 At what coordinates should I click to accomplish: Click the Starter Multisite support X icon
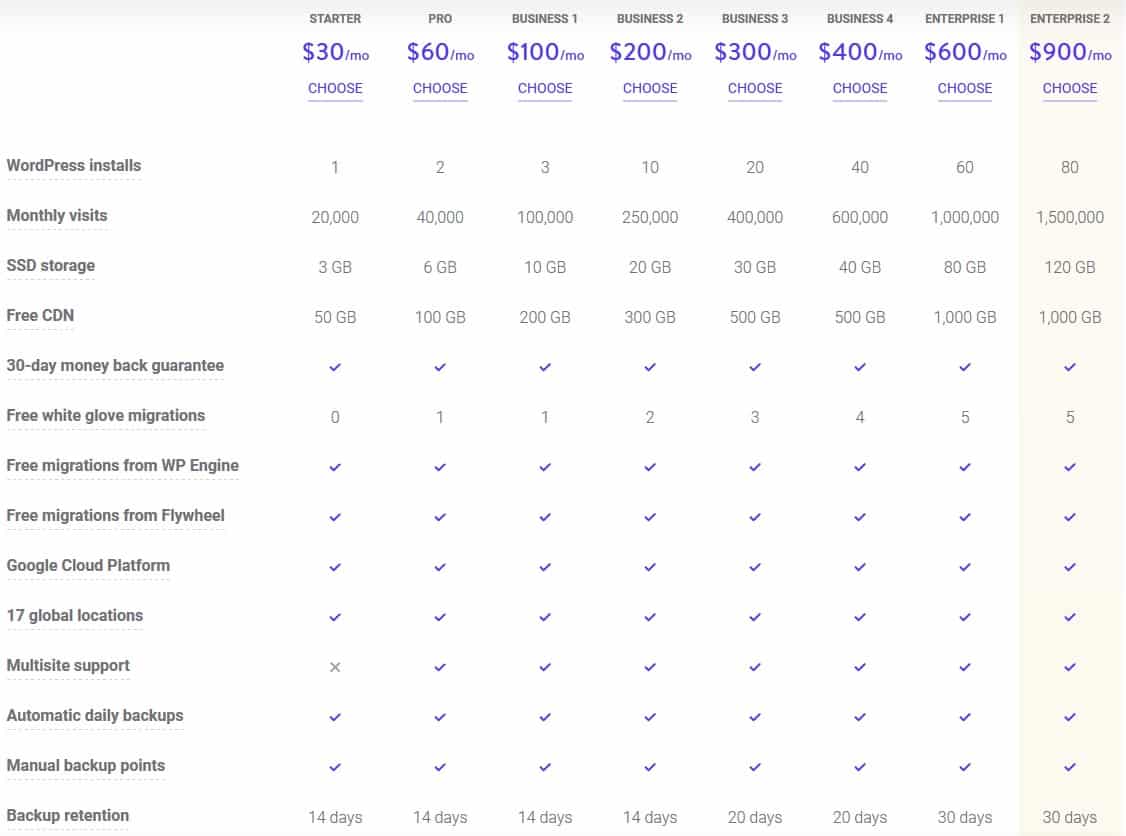[335, 667]
